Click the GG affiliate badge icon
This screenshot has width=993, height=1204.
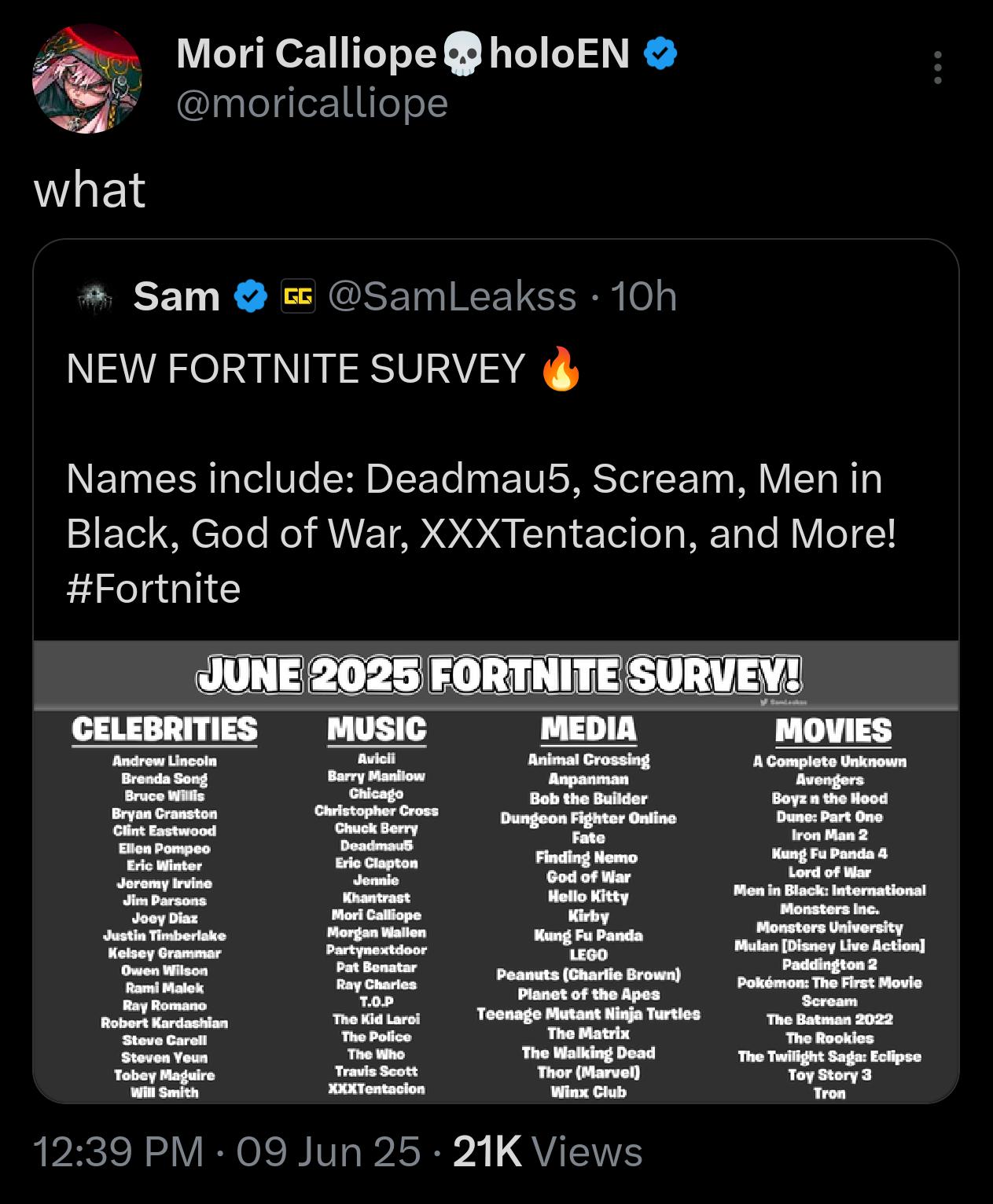coord(298,296)
